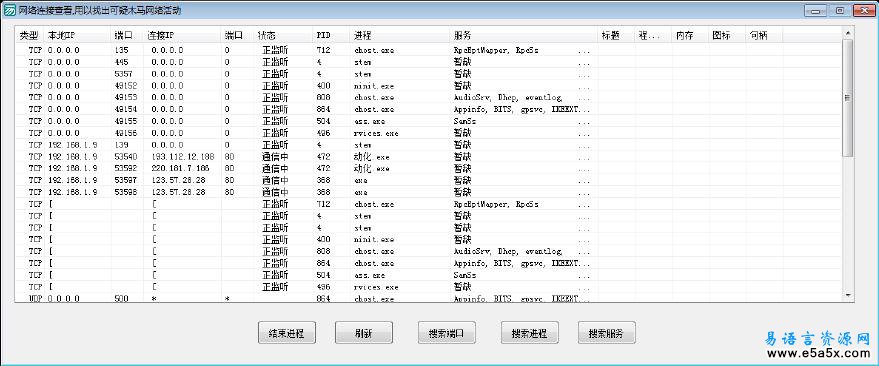Click the 标题 column header
Screen dimensions: 879x366
[616, 35]
